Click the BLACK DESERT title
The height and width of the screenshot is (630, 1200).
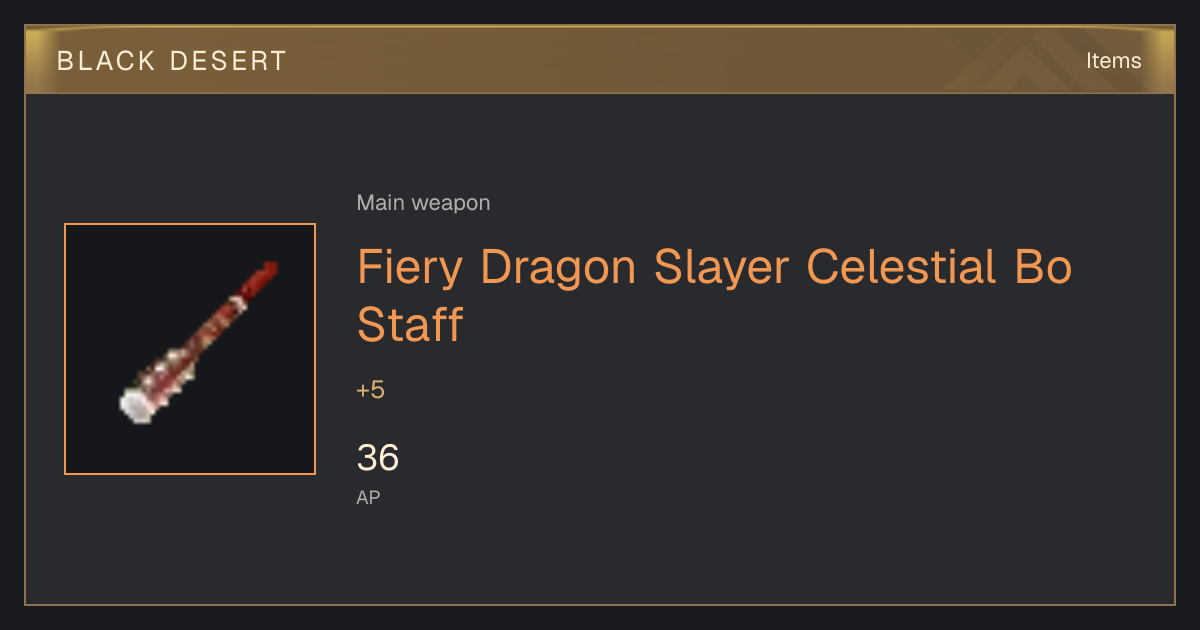[172, 61]
